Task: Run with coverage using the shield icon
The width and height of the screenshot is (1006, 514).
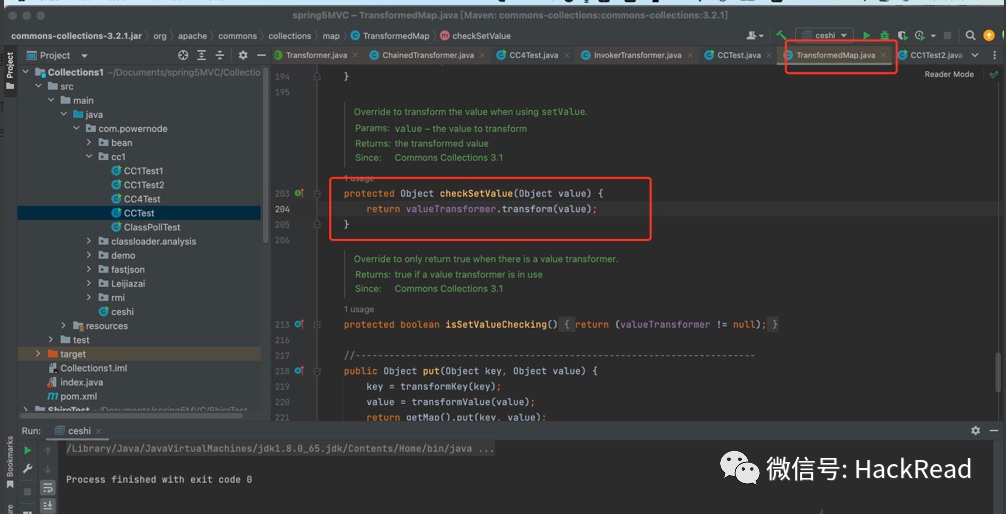Action: pos(901,36)
